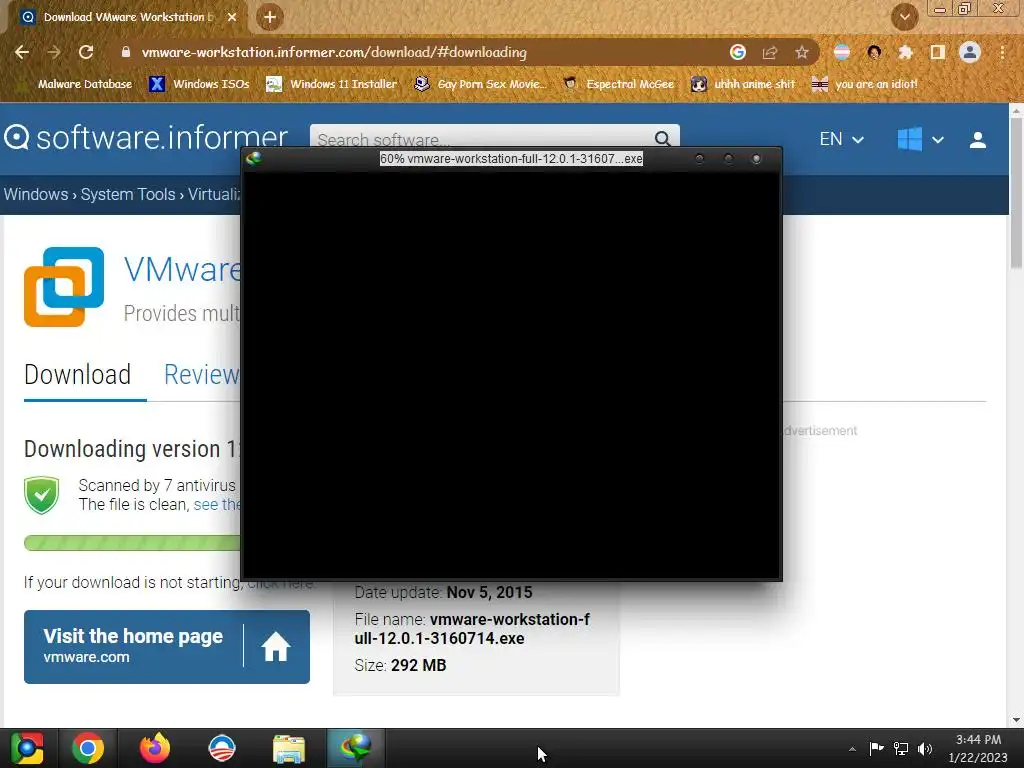Screen dimensions: 1024x768
Task: Click the IDM download window icon
Action: coord(254,158)
